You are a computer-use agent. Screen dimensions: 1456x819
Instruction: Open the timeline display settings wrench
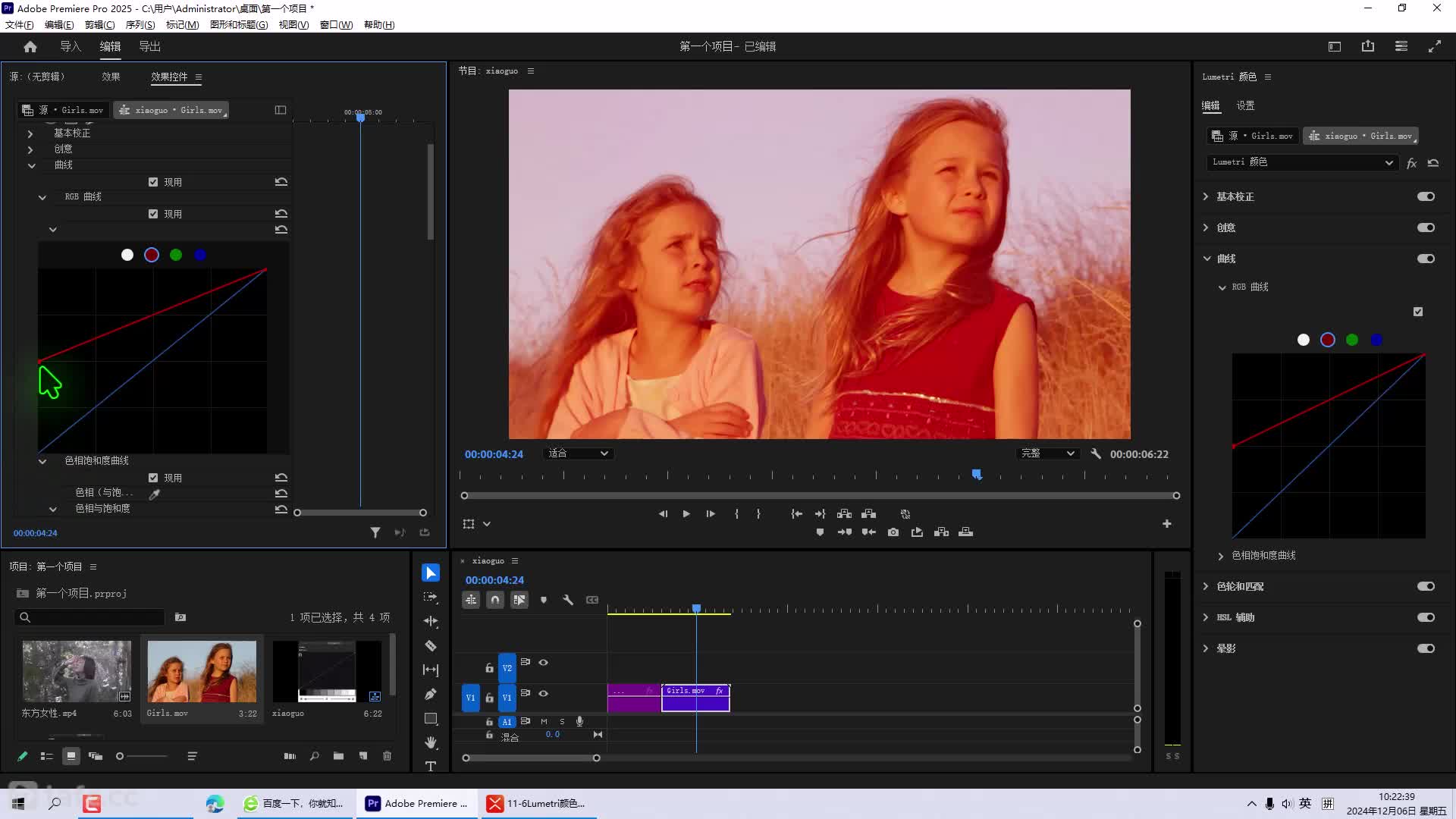click(568, 600)
